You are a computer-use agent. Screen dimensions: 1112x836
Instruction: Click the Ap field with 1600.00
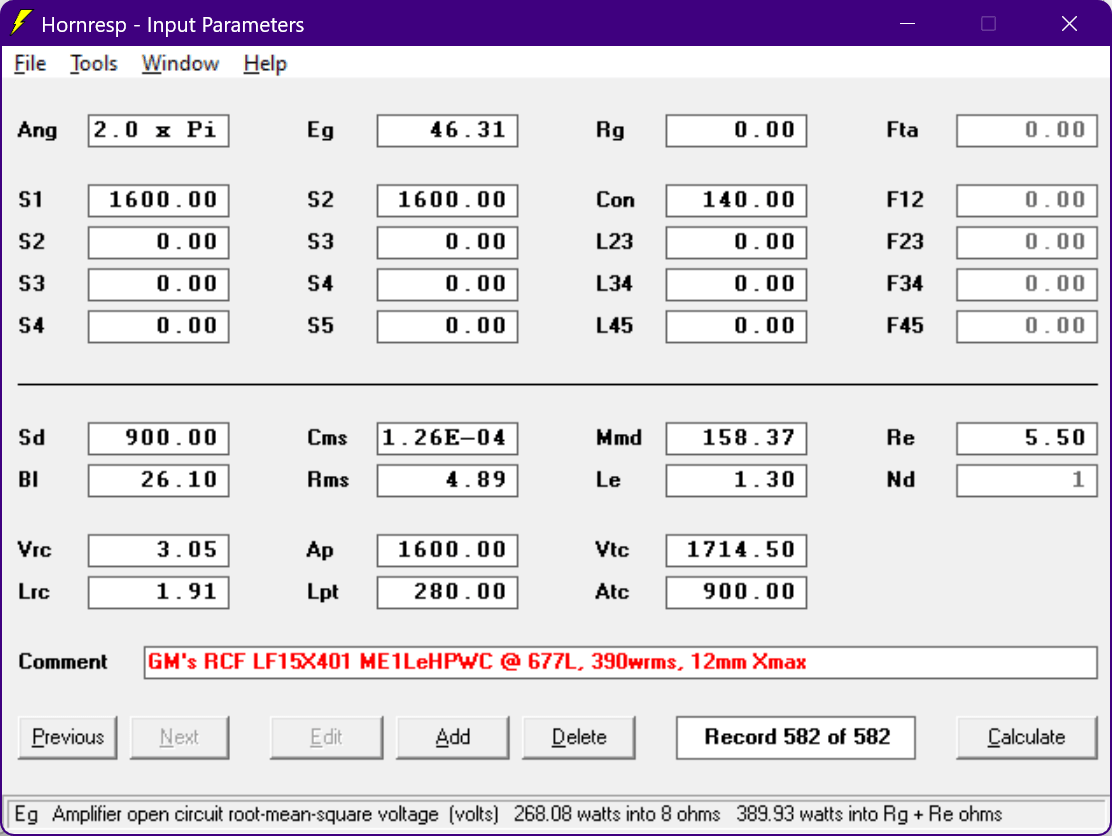click(x=447, y=550)
